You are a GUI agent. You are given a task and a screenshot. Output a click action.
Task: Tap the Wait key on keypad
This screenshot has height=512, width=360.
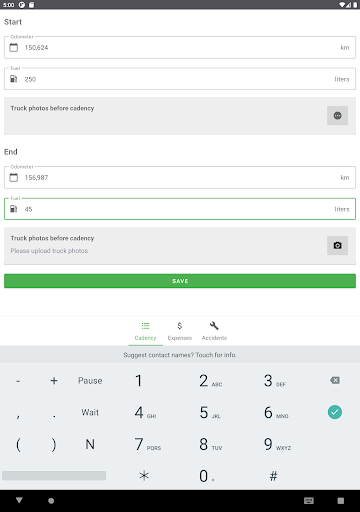[x=90, y=412]
